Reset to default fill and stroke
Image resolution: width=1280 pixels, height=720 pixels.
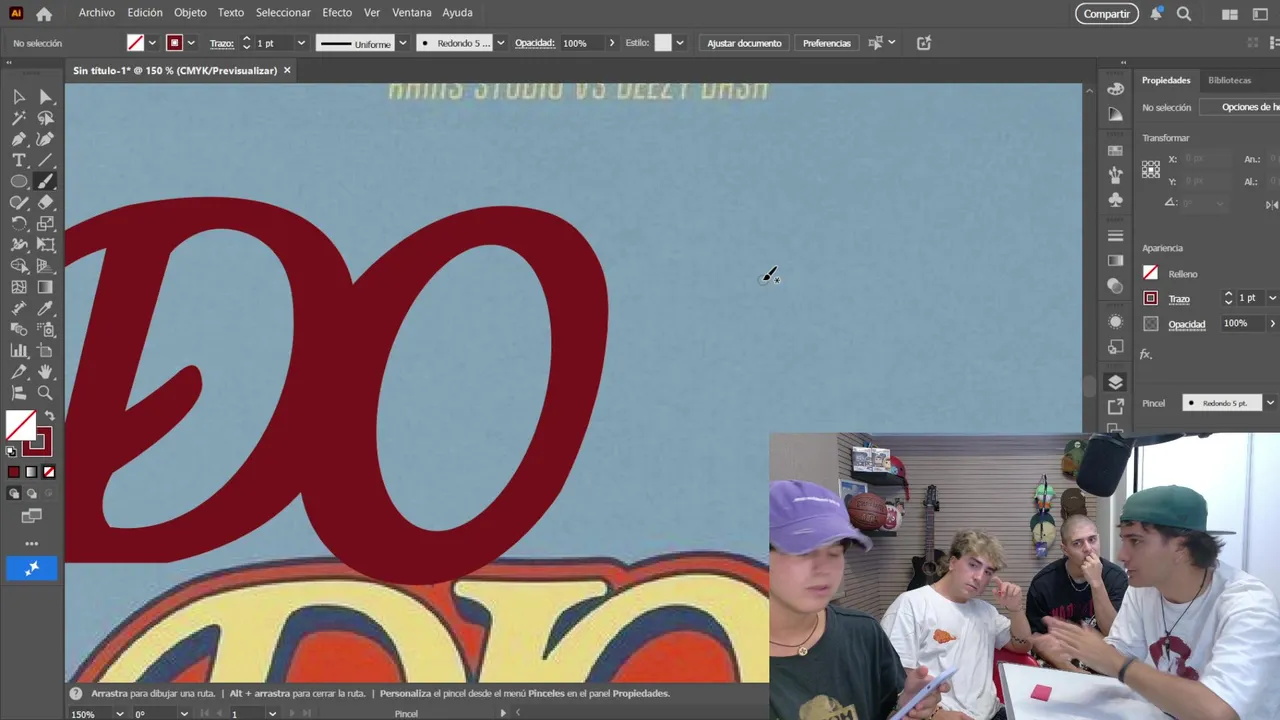tap(11, 451)
